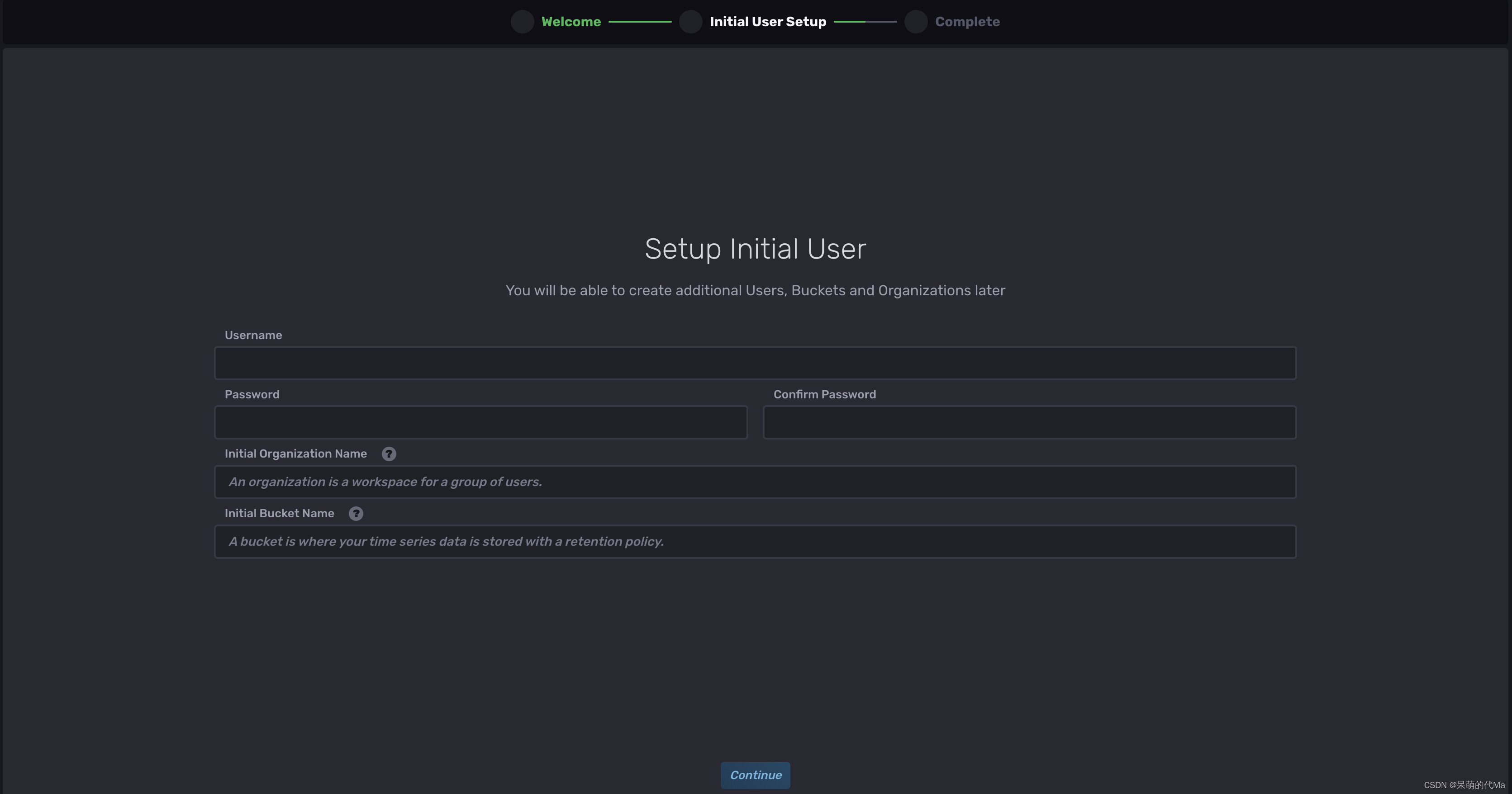Screen dimensions: 1512x794
Task: Click the Initial Organization Name label
Action: pyautogui.click(x=296, y=454)
